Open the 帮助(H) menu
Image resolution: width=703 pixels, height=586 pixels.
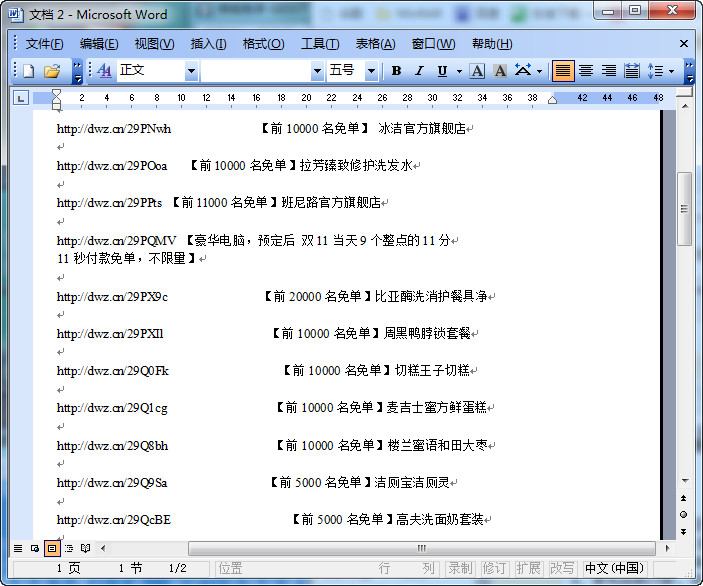tap(492, 44)
